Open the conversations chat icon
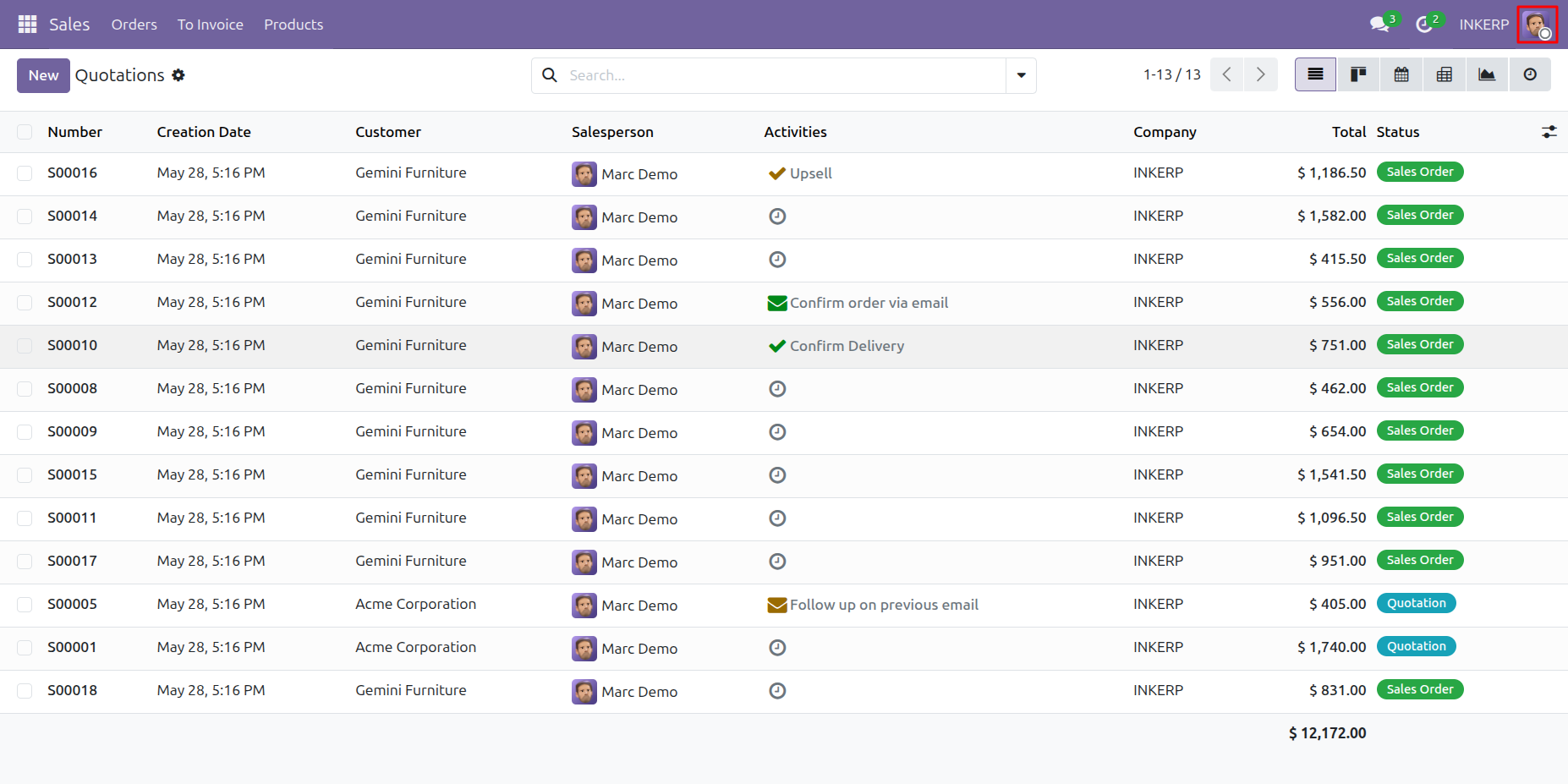The height and width of the screenshot is (784, 1568). (1380, 25)
